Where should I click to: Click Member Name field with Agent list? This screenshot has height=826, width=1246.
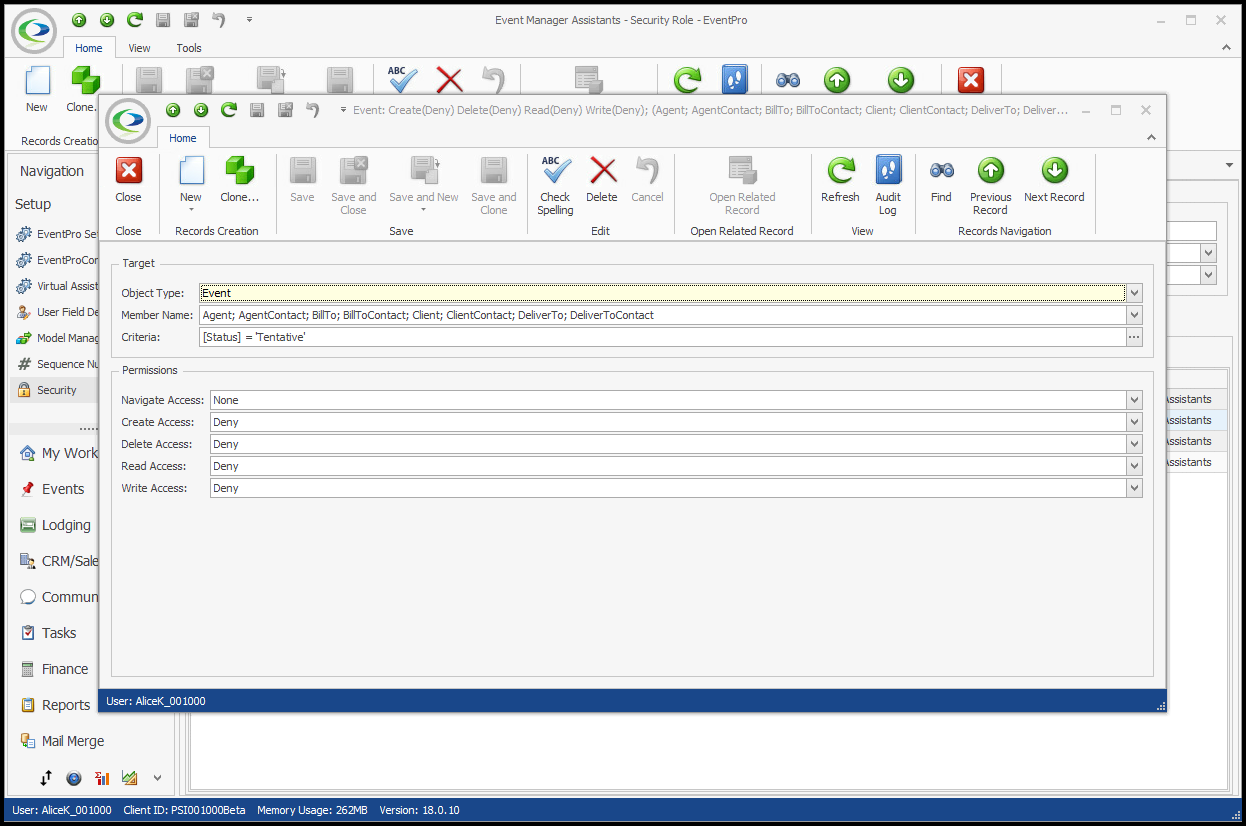[662, 315]
